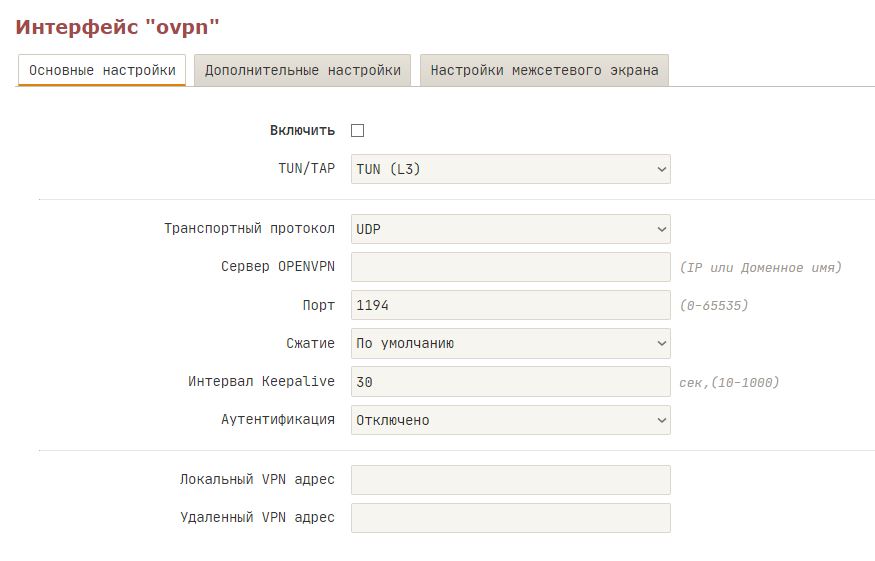875x561 pixels.
Task: Open Настройки межсетевого экрана tab
Action: (x=544, y=70)
